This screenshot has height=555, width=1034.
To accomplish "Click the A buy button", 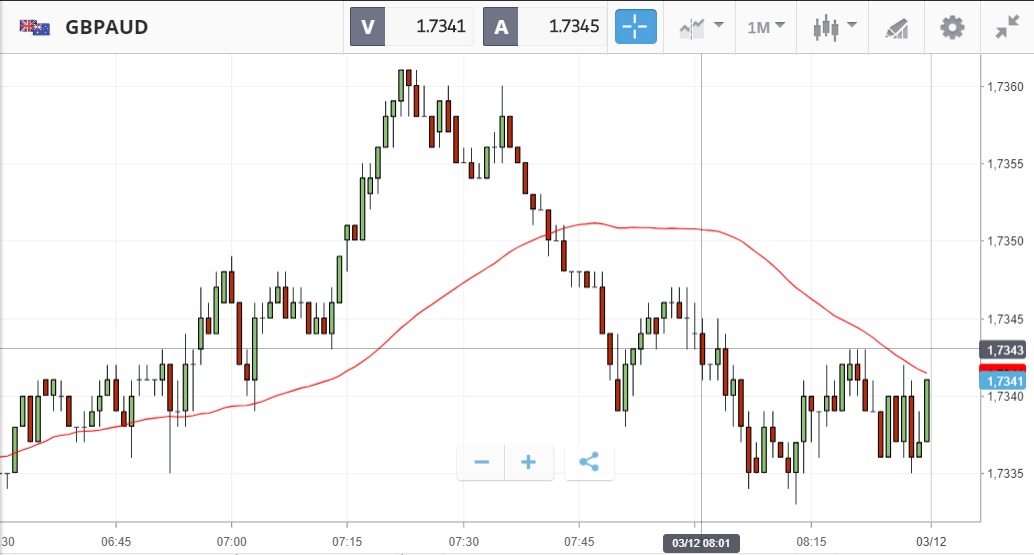I will 500,27.
